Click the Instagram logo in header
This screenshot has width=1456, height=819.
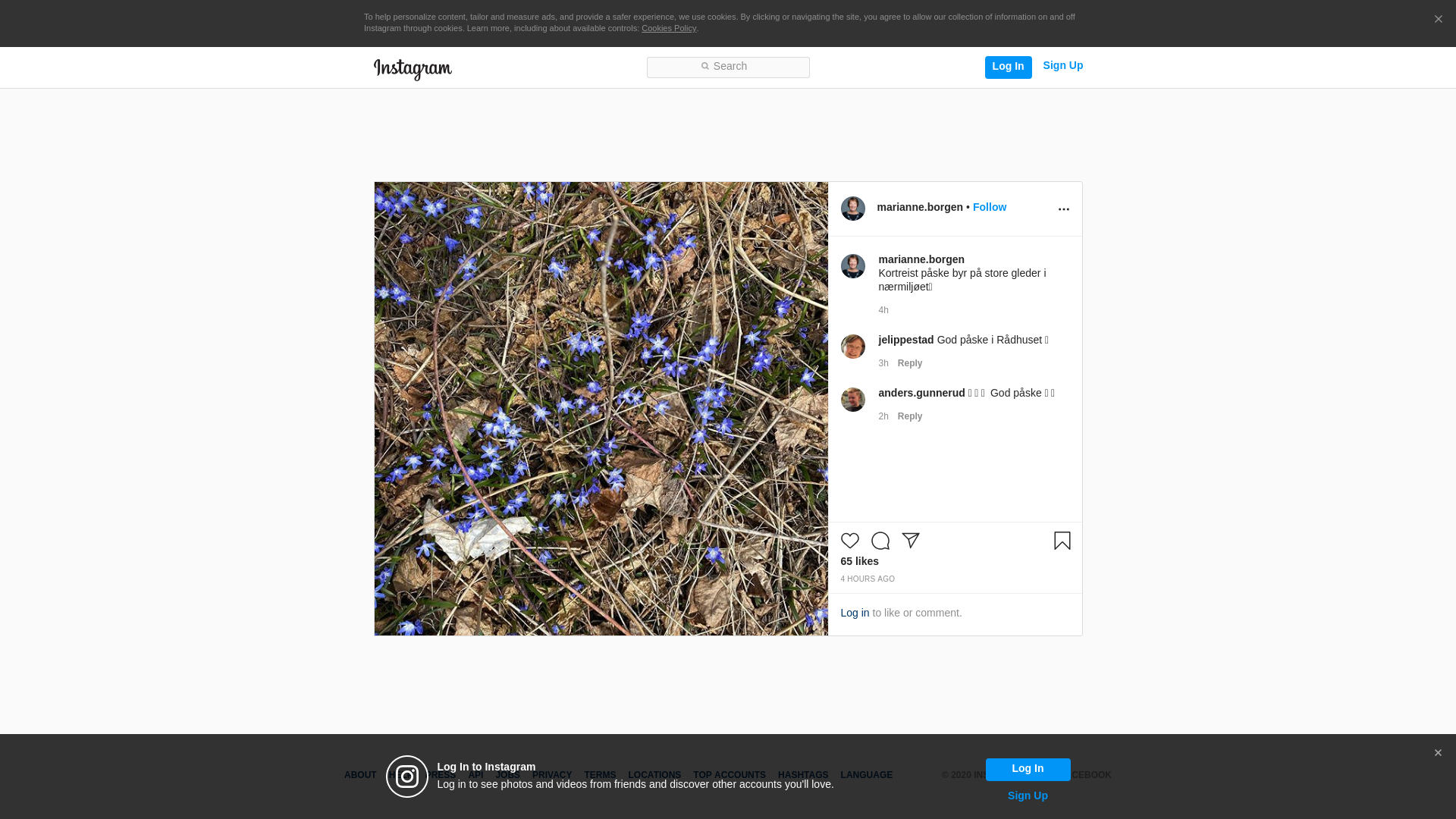click(413, 69)
